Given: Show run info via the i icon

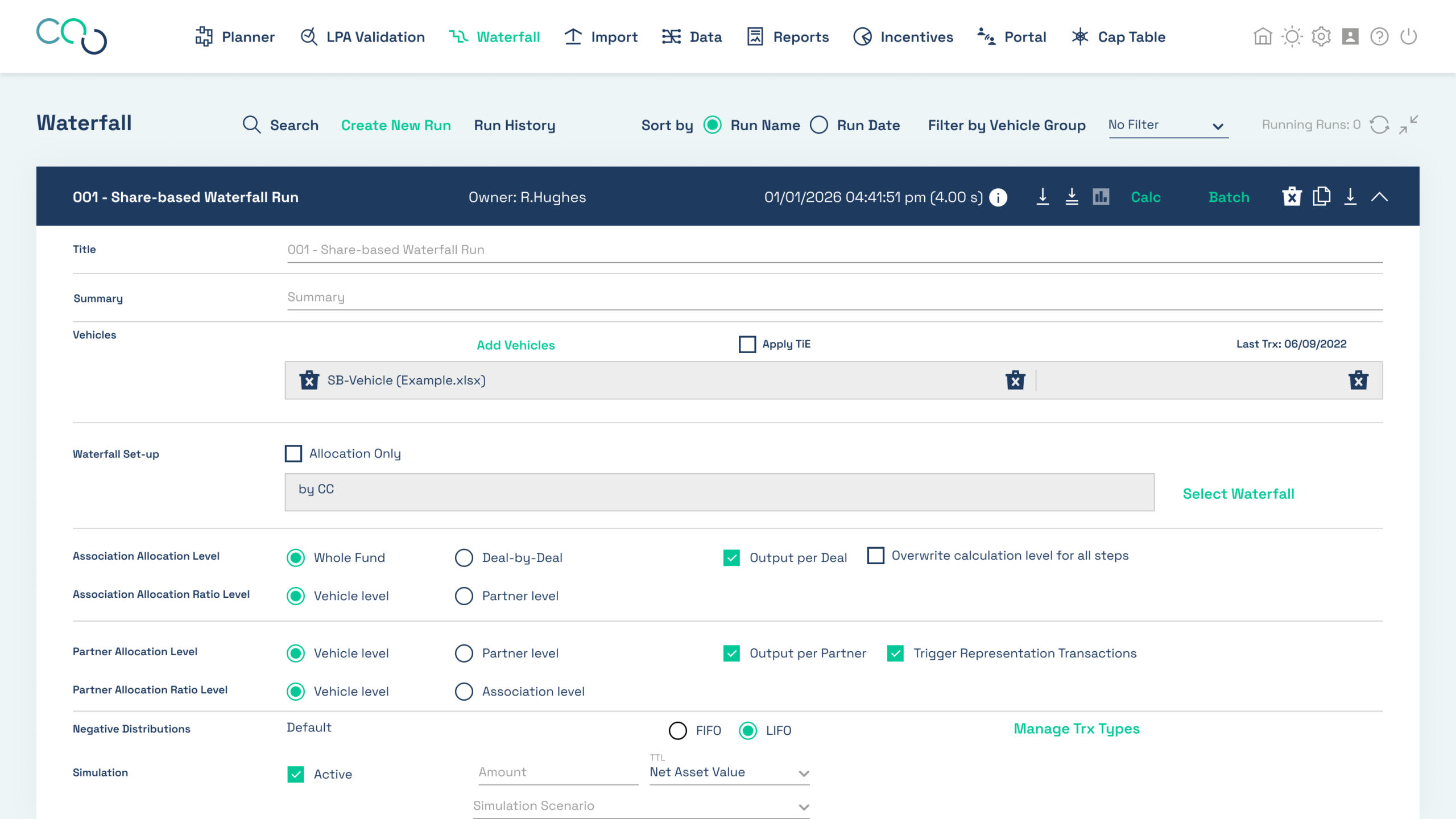Looking at the screenshot, I should click(998, 197).
